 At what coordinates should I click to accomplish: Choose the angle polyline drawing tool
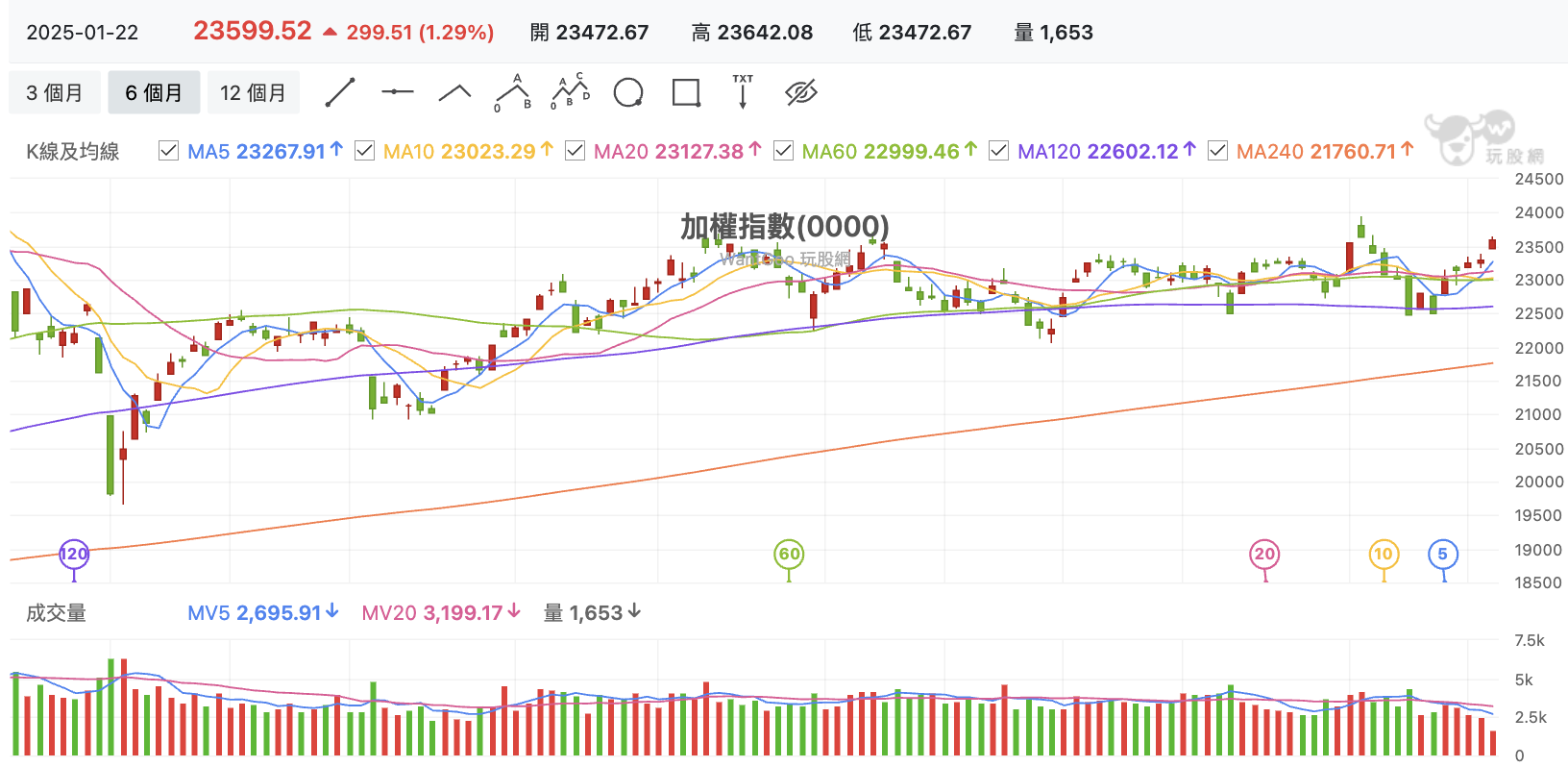(454, 92)
